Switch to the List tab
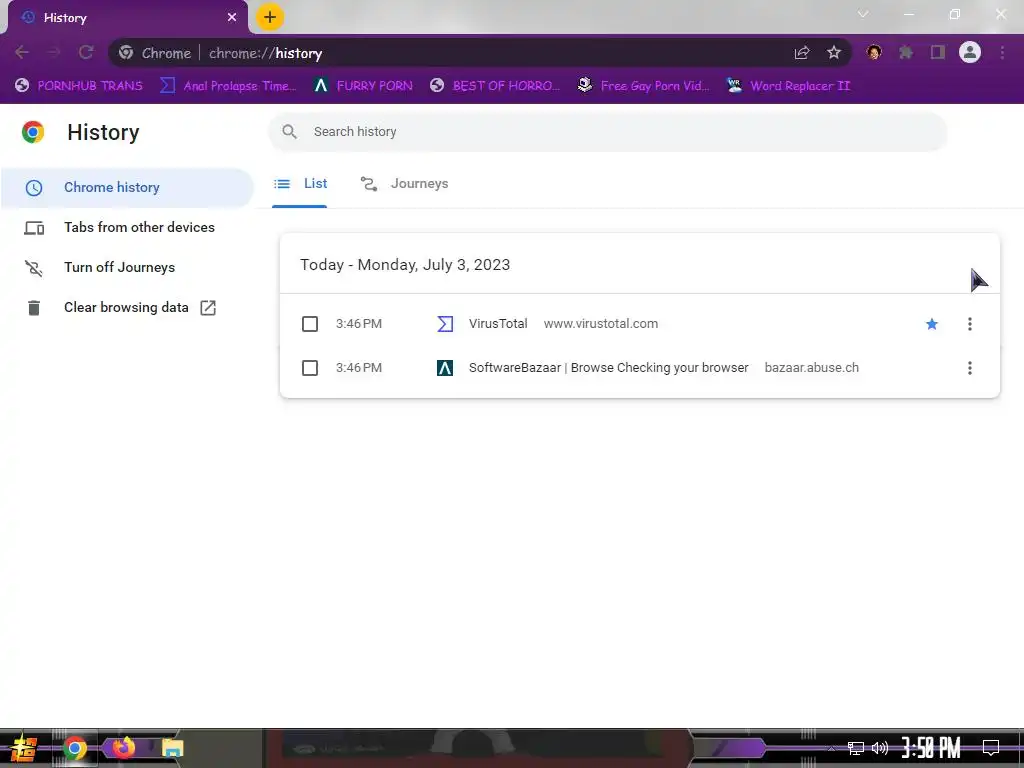The height and width of the screenshot is (768, 1024). point(300,184)
